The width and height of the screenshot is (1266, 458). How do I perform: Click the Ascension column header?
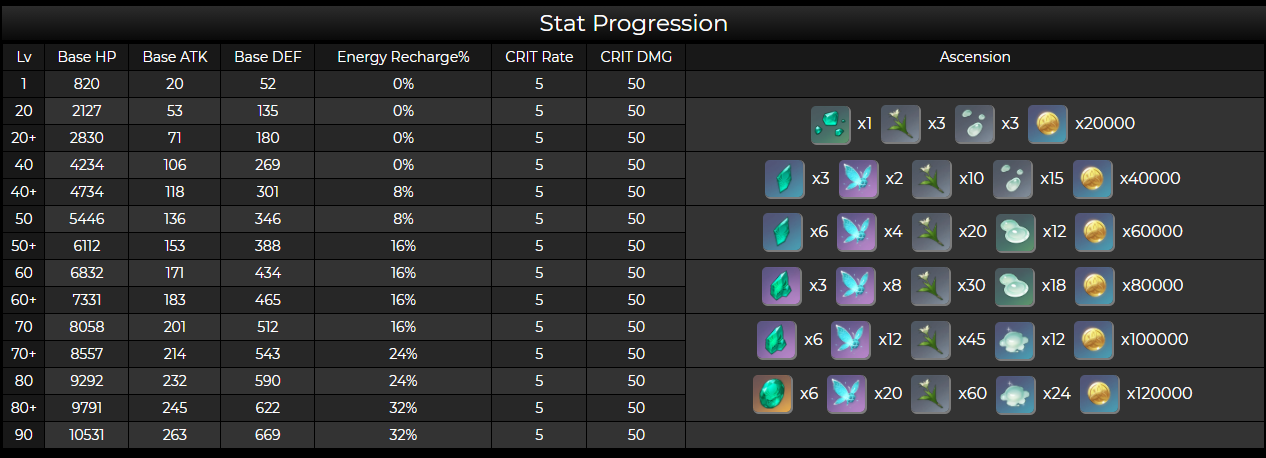click(x=975, y=57)
